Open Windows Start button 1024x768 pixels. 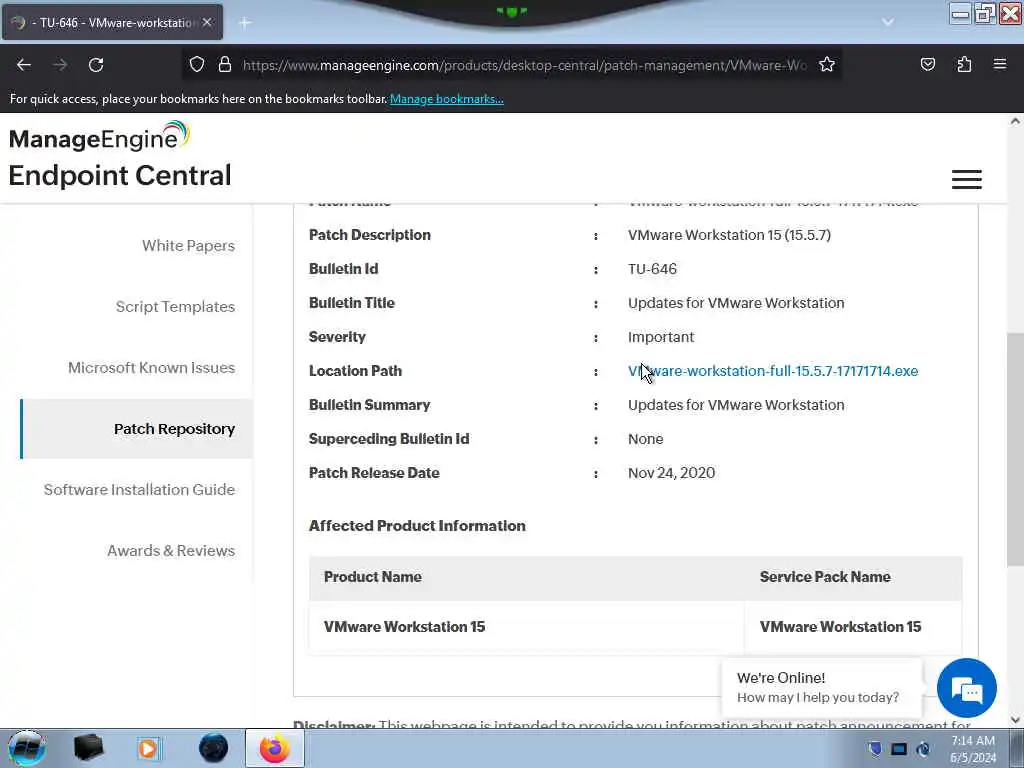(27, 748)
